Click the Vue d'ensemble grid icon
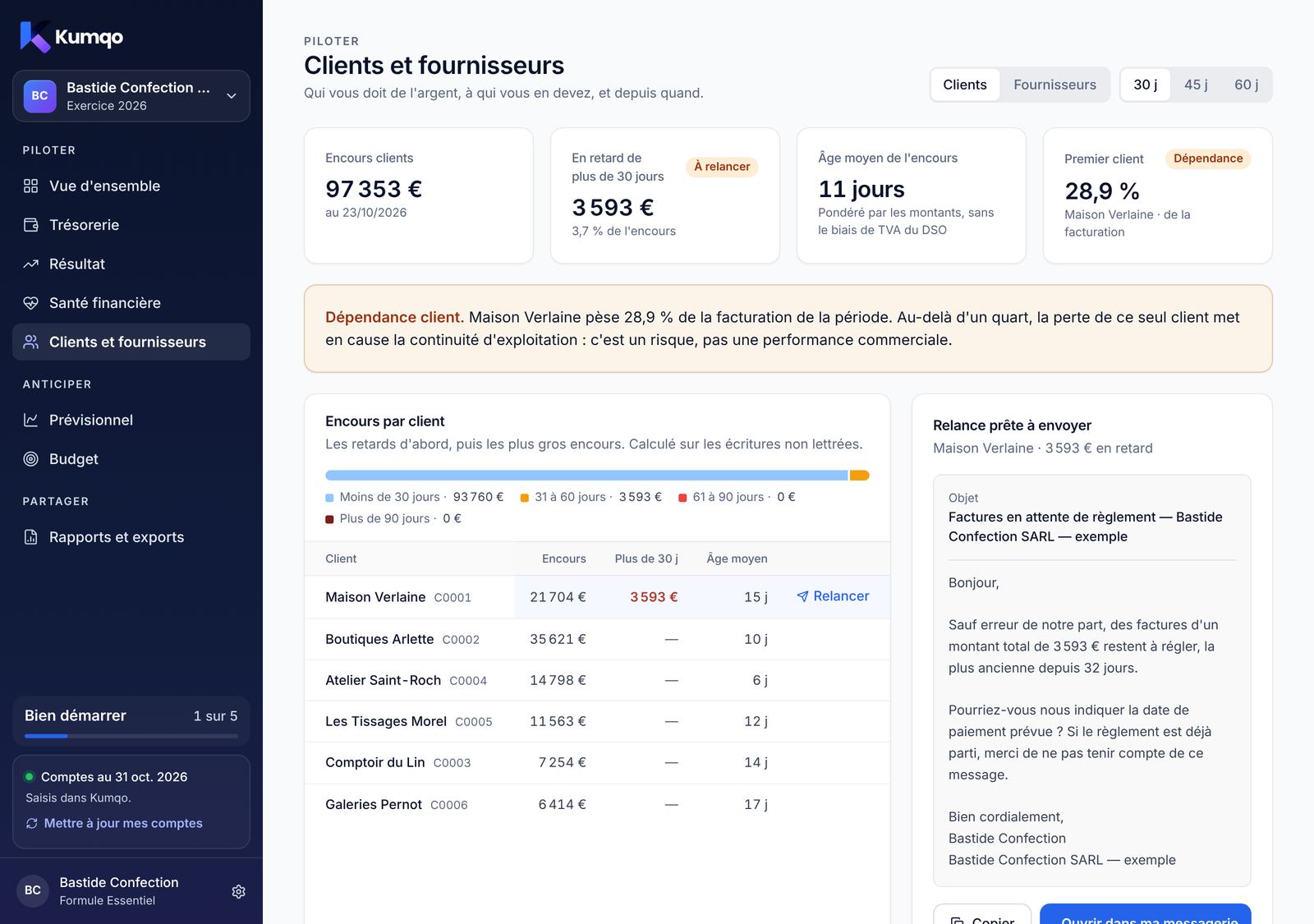The image size is (1314, 924). 31,186
